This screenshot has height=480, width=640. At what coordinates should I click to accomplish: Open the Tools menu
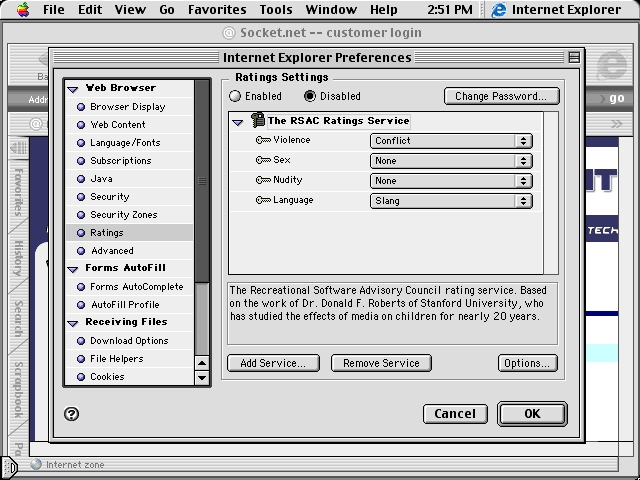click(x=276, y=9)
